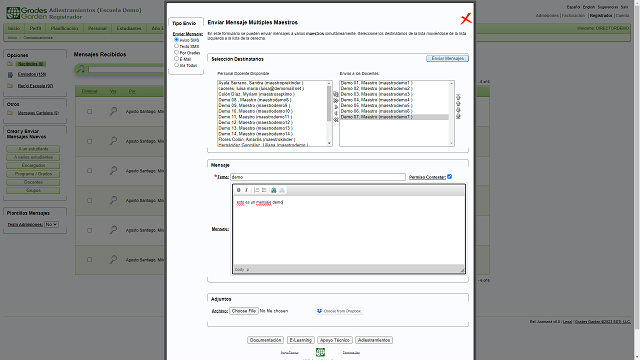The width and height of the screenshot is (640, 360).
Task: Click the Dropbox icon in Adjuntos
Action: tap(319, 311)
